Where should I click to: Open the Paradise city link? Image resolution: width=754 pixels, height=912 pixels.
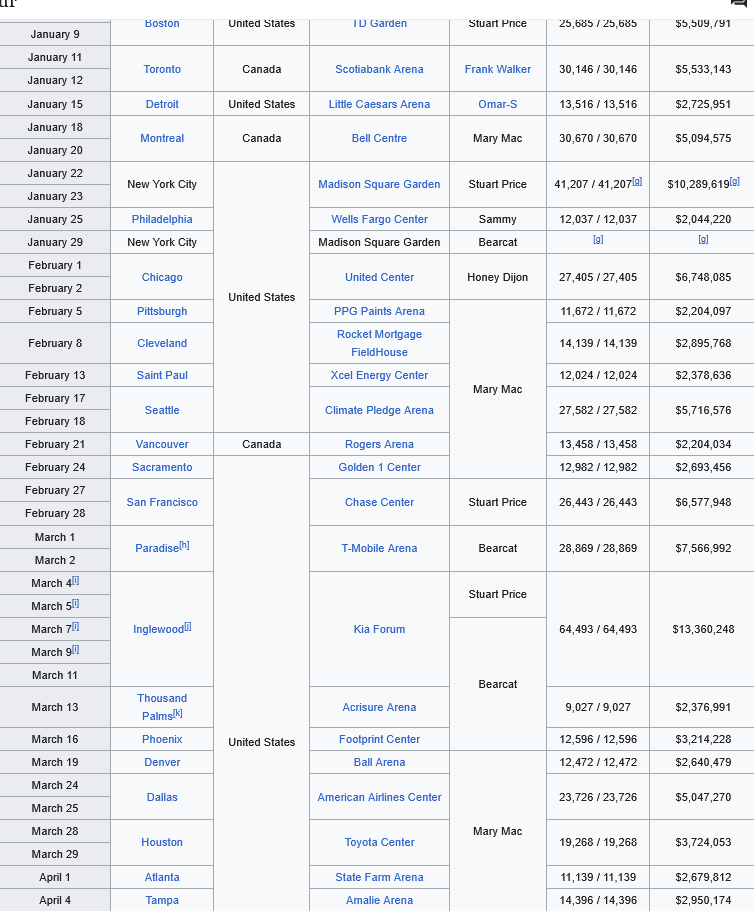pos(157,548)
